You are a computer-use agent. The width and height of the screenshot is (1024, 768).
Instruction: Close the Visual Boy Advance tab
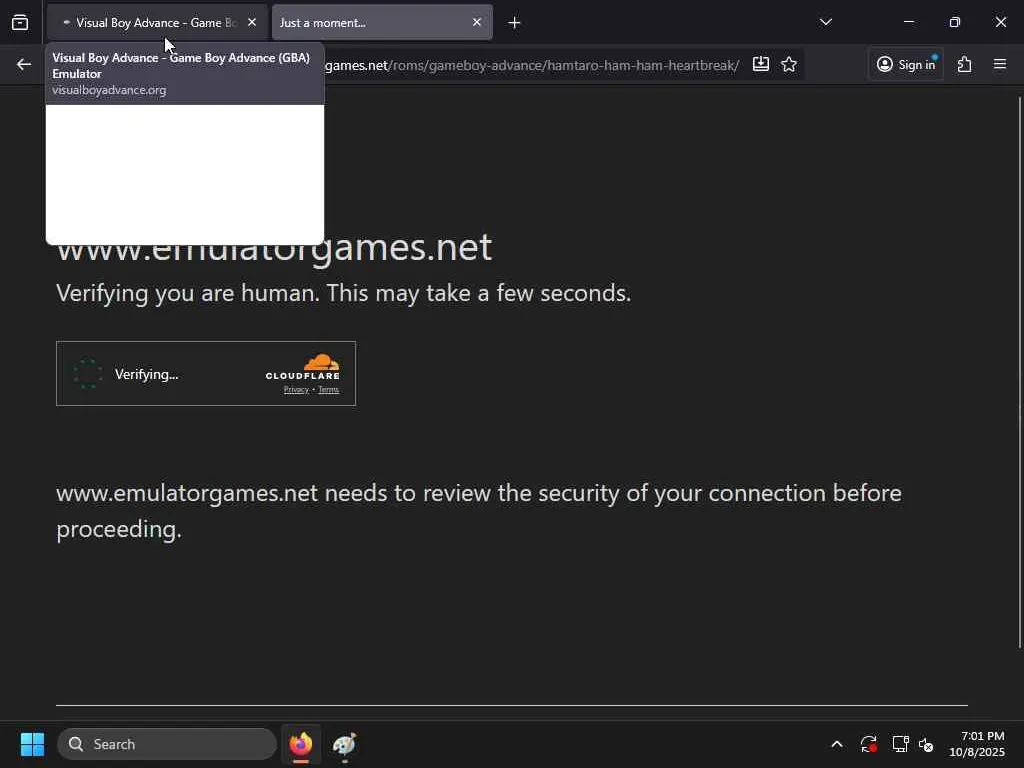252,22
